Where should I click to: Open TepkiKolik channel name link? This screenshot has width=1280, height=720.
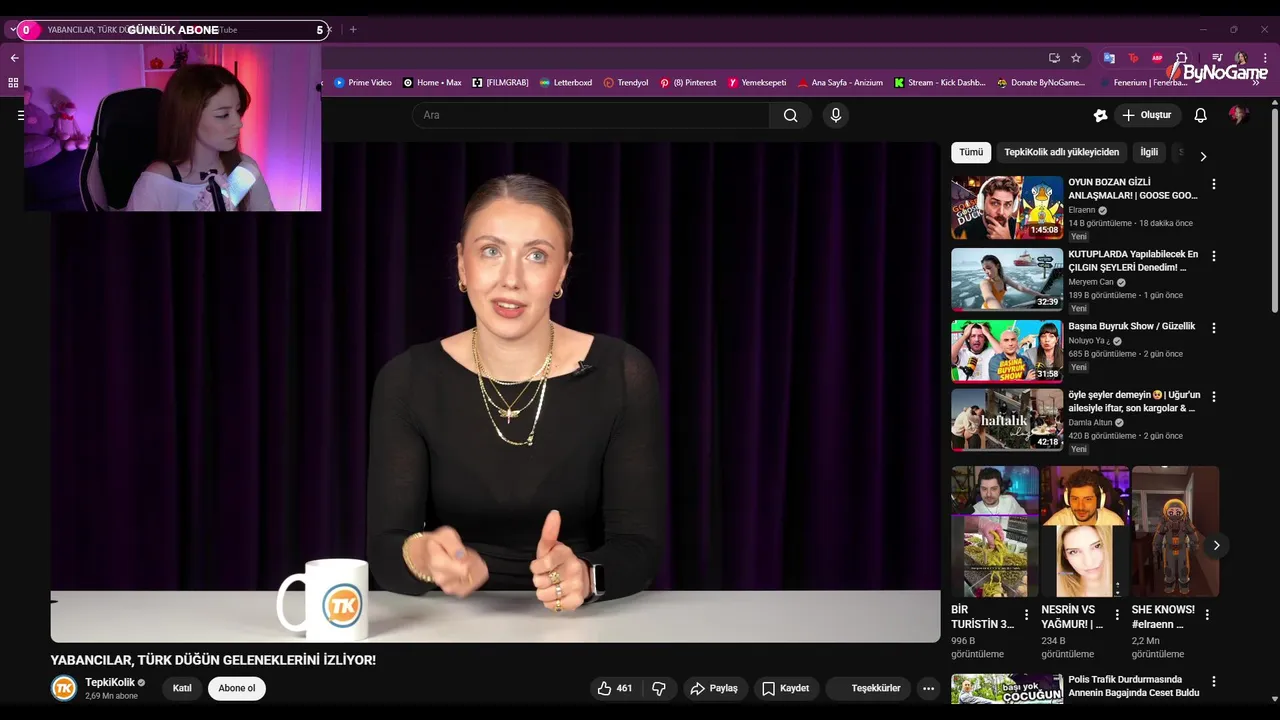pyautogui.click(x=110, y=682)
